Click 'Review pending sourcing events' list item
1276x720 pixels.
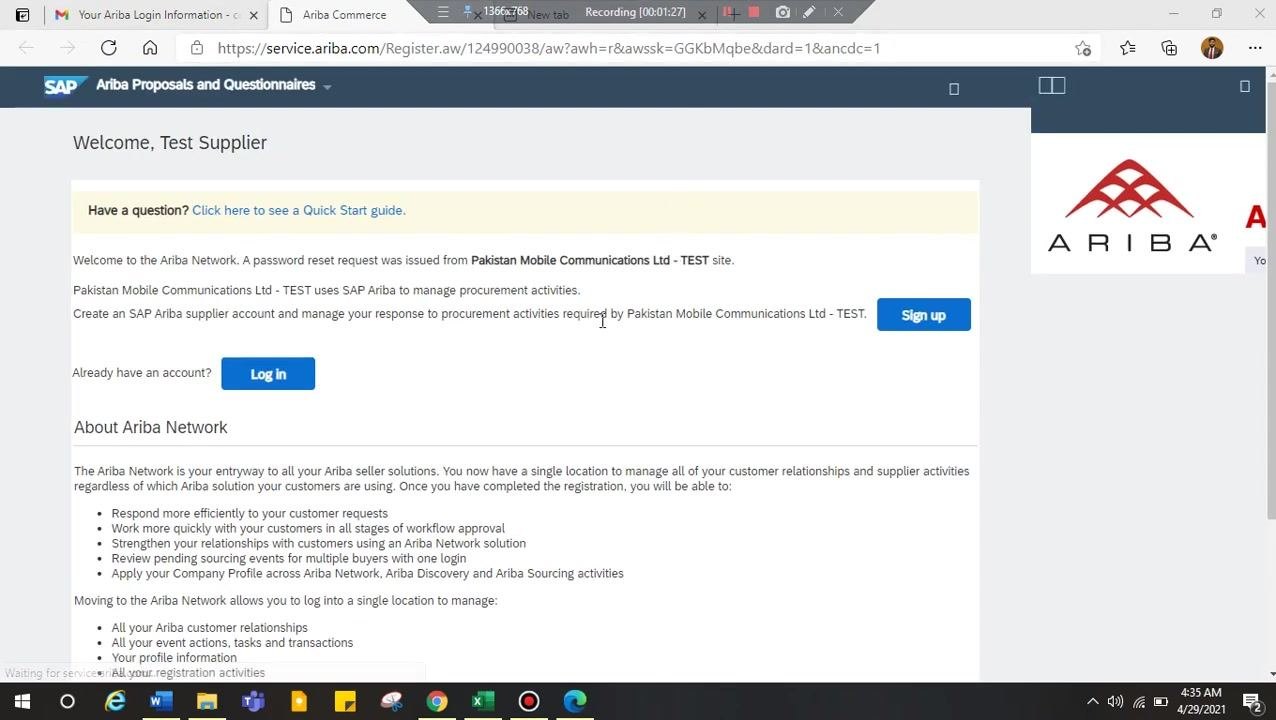tap(289, 558)
